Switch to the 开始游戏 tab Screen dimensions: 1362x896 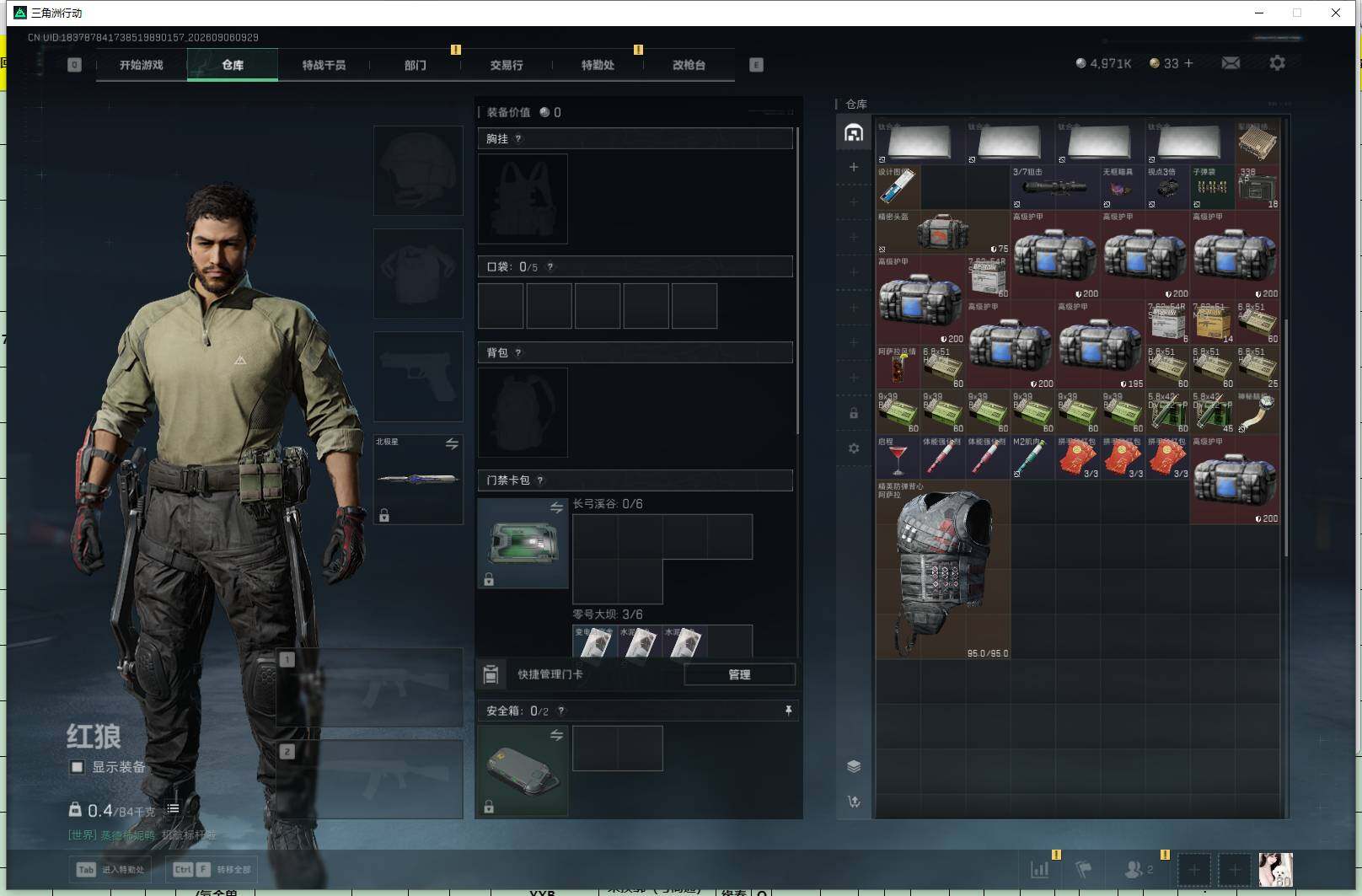point(142,65)
